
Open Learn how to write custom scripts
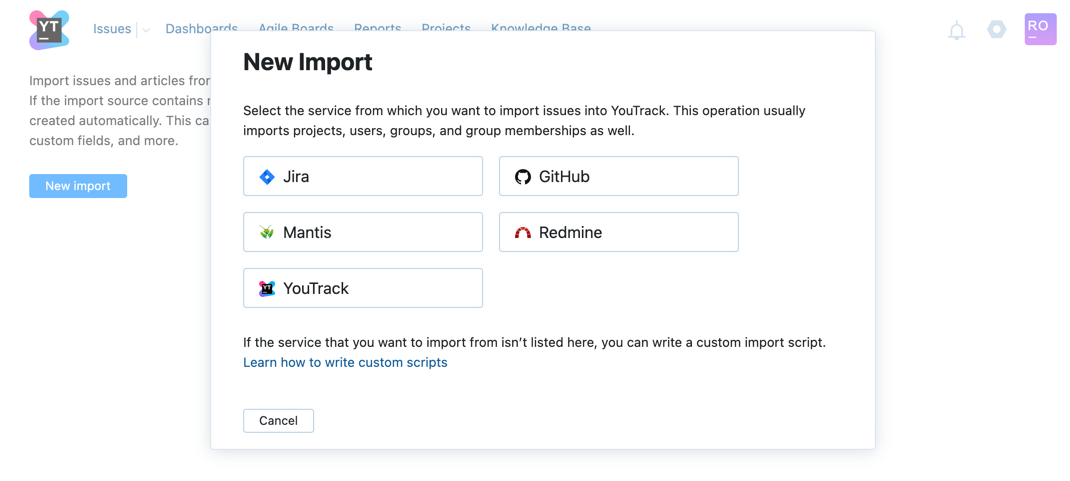(x=345, y=363)
